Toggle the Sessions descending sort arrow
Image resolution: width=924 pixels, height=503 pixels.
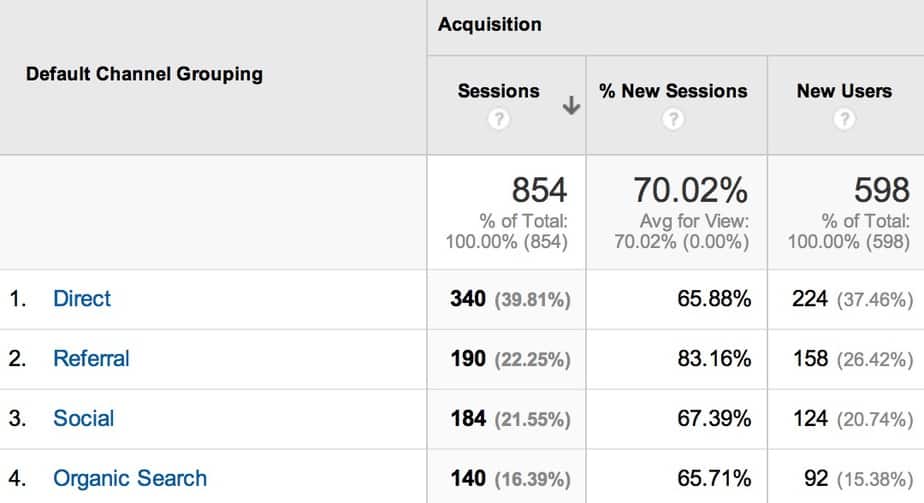(571, 106)
